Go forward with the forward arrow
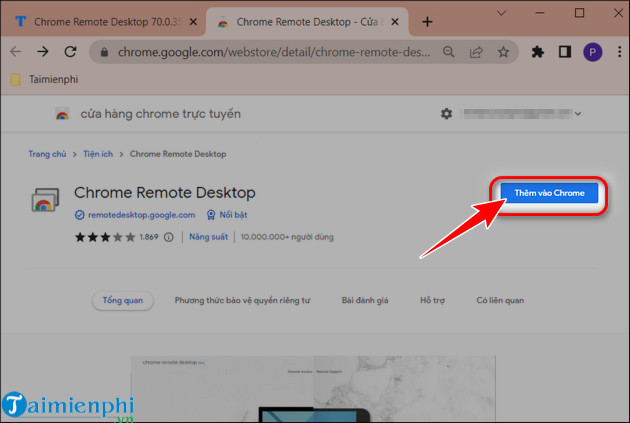This screenshot has width=630, height=423. [43, 51]
